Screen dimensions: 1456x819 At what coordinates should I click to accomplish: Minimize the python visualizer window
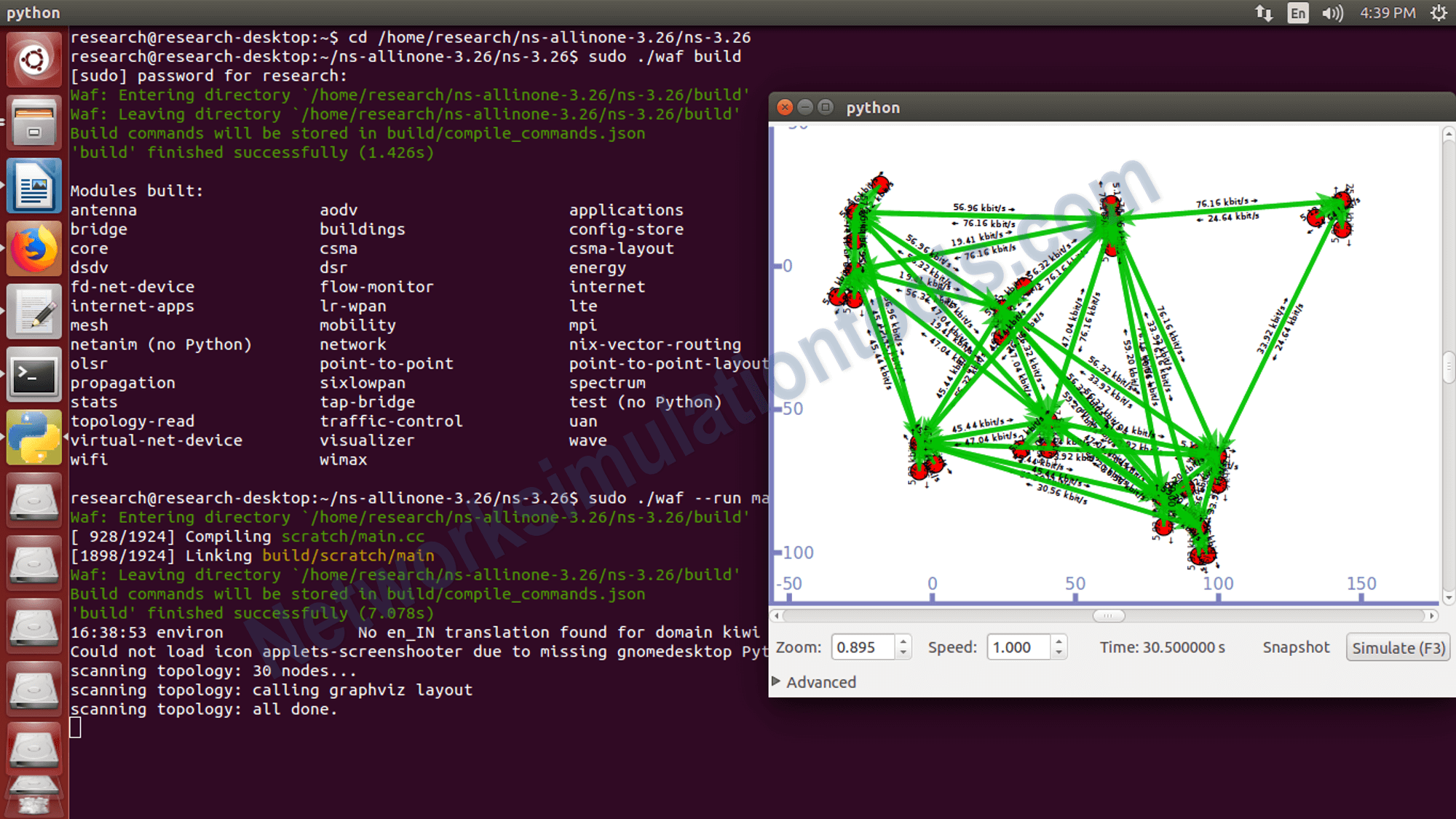click(x=805, y=108)
